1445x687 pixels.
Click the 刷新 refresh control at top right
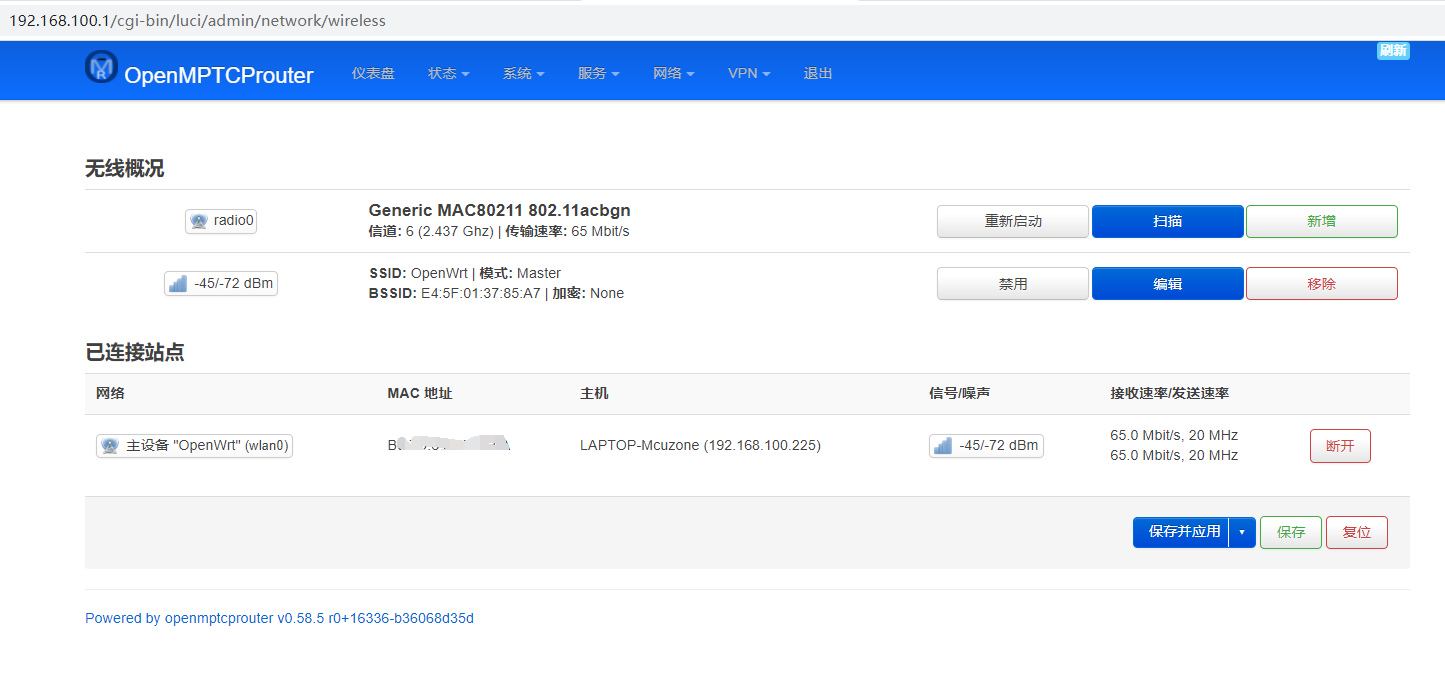[1393, 50]
